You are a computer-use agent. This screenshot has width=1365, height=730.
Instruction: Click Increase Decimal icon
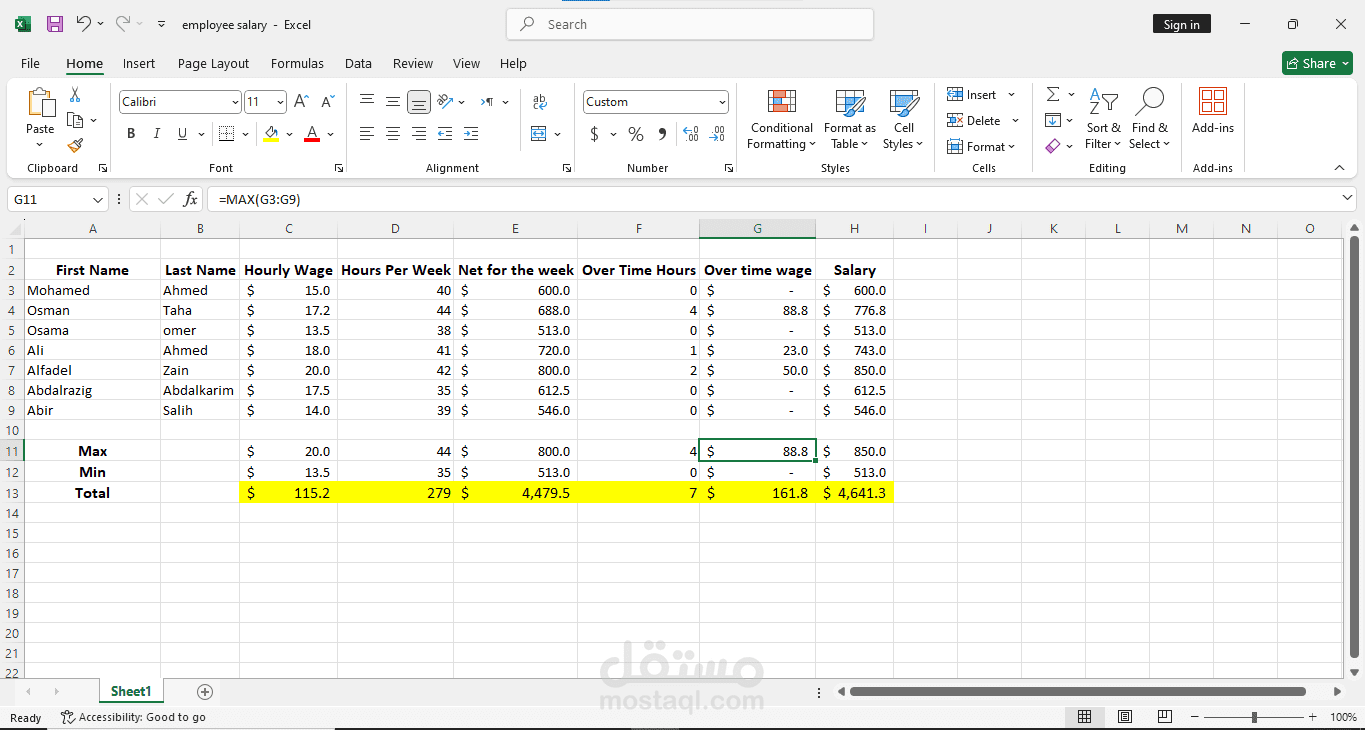pos(691,134)
